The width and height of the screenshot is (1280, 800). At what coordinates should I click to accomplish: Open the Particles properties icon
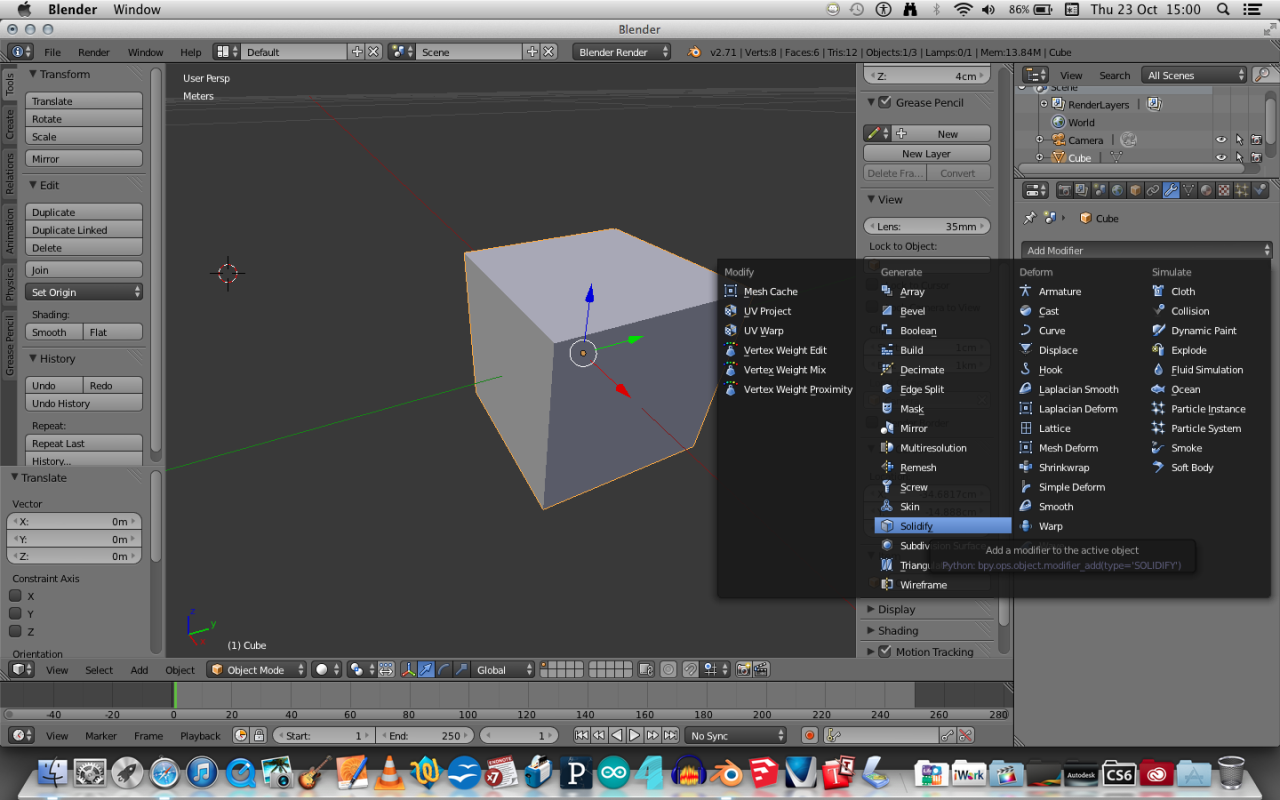(1242, 189)
